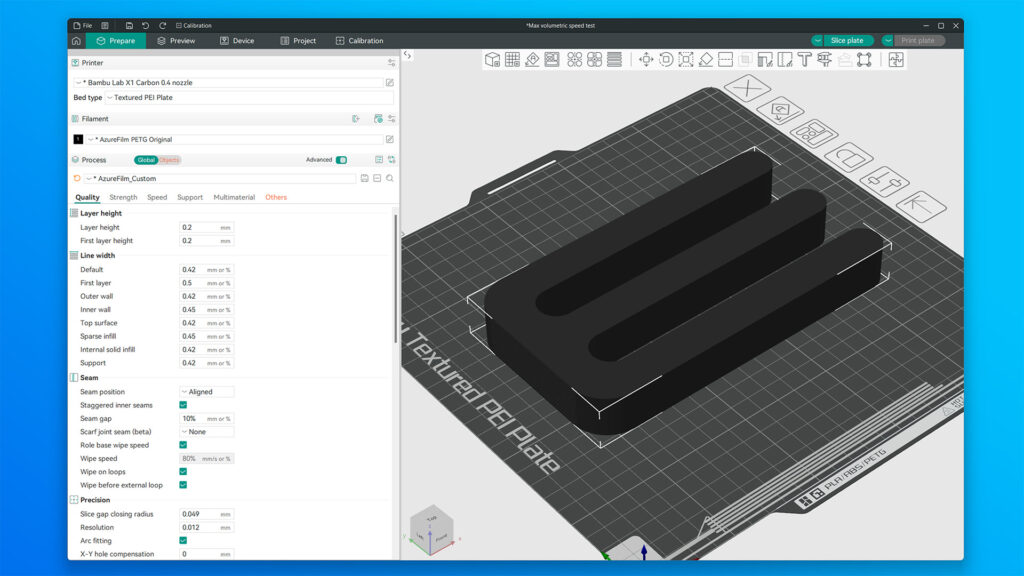Click the Add model cube icon

(x=492, y=60)
